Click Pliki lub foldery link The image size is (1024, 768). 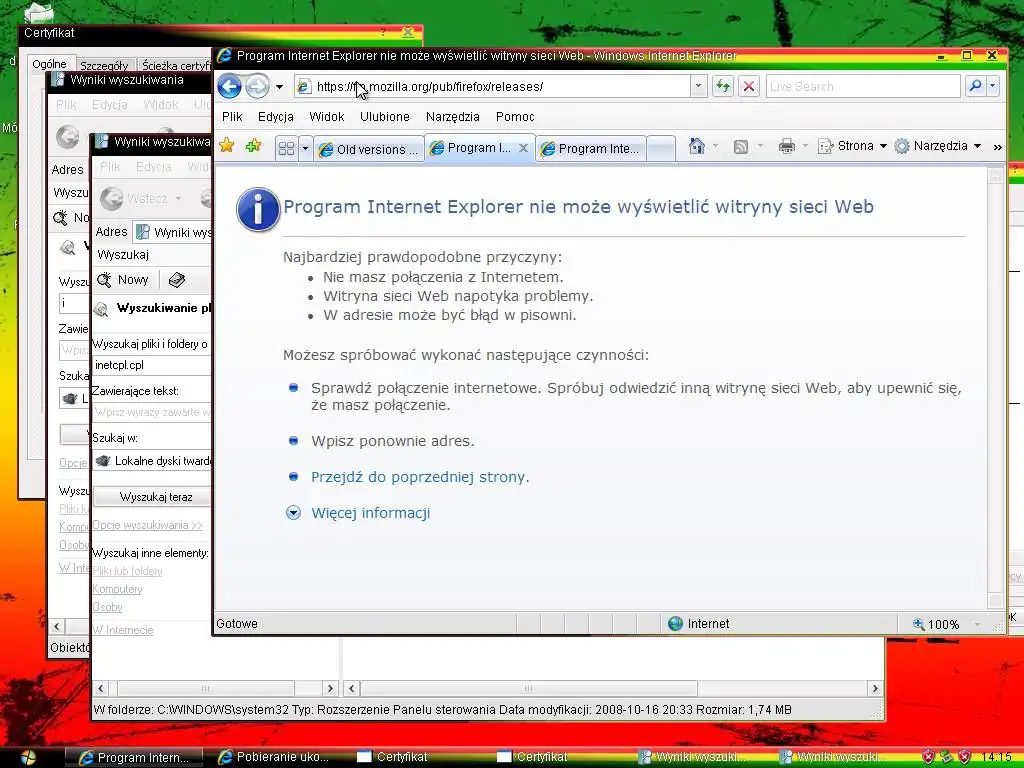127,571
